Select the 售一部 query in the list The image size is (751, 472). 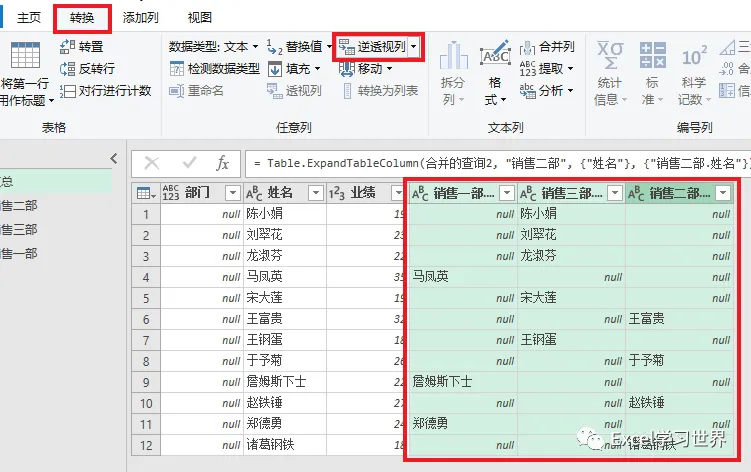19,253
